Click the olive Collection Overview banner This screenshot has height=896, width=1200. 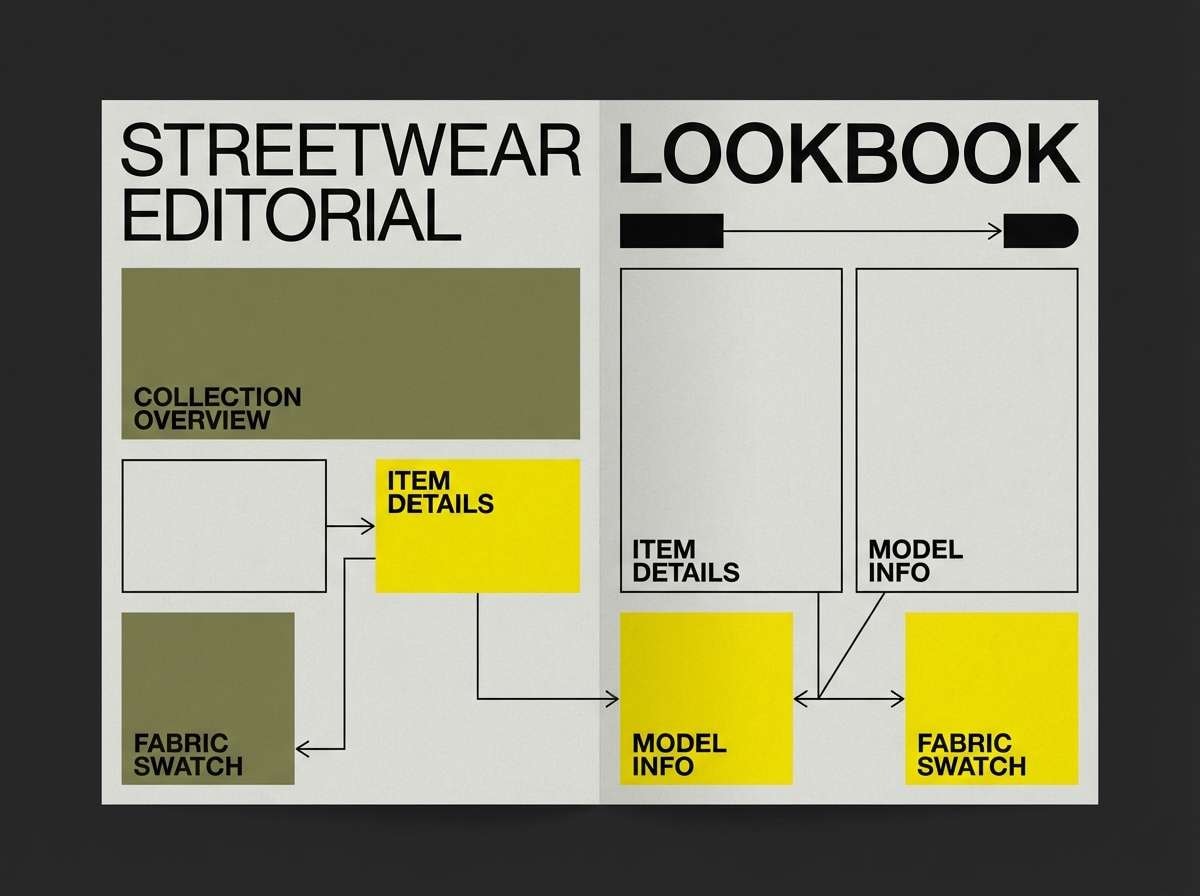click(350, 350)
